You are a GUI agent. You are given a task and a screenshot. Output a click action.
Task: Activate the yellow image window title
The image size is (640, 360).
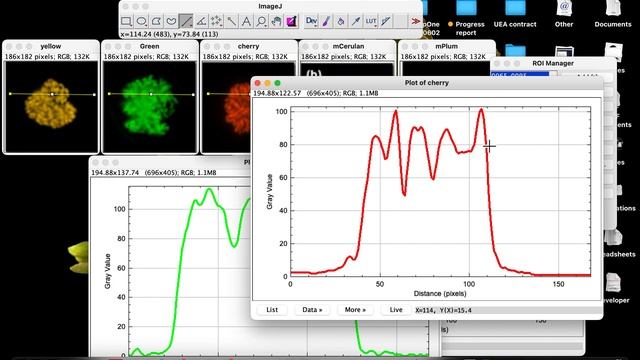click(x=51, y=46)
